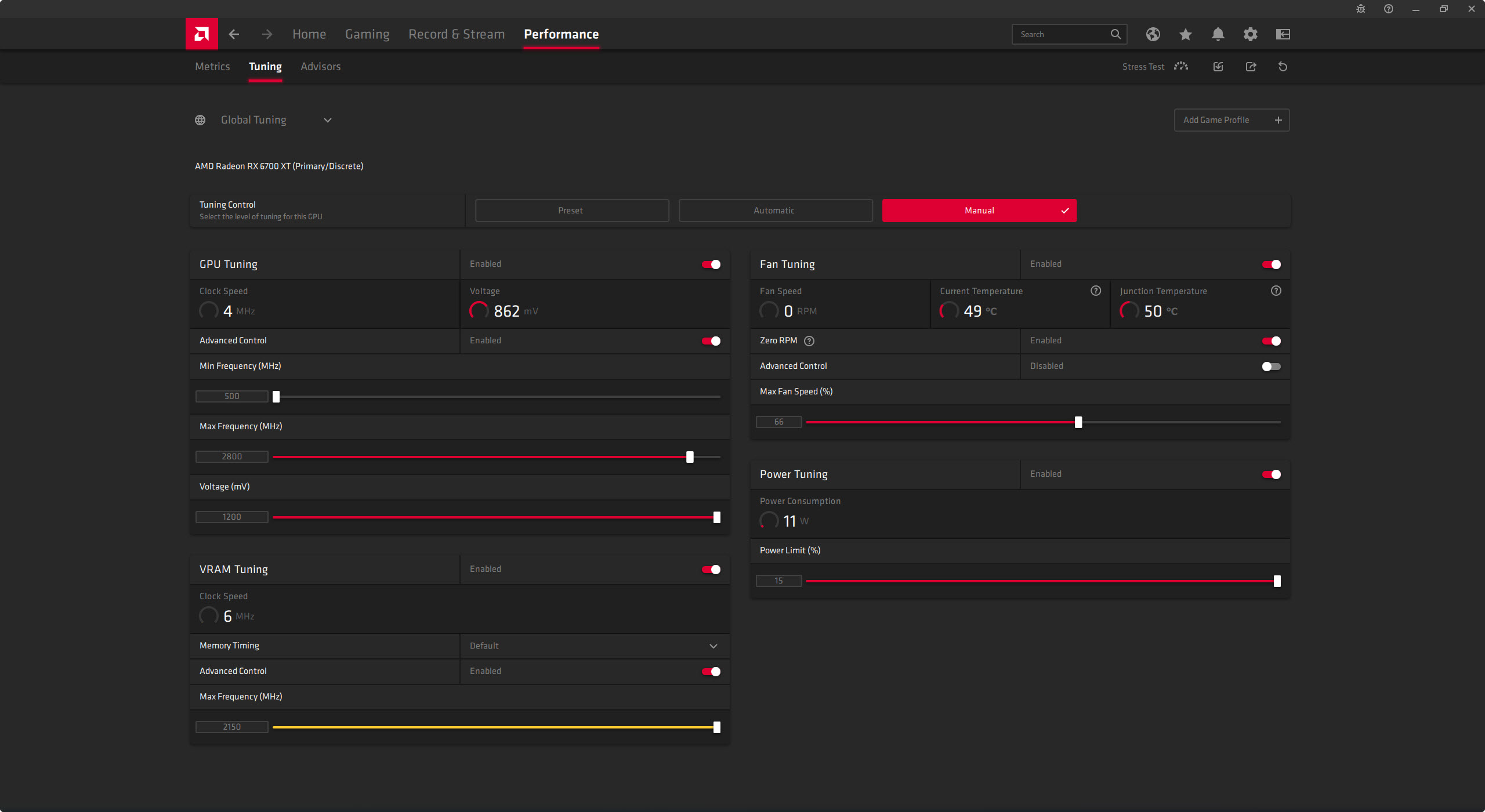Viewport: 1485px width, 812px height.
Task: Select the Automatic tuning button
Action: coord(775,211)
